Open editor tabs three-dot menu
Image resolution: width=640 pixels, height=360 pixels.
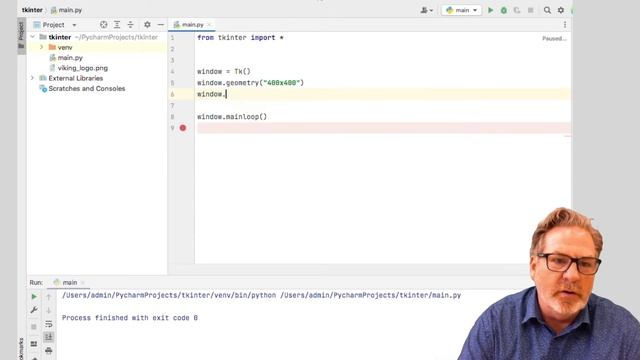(565, 25)
